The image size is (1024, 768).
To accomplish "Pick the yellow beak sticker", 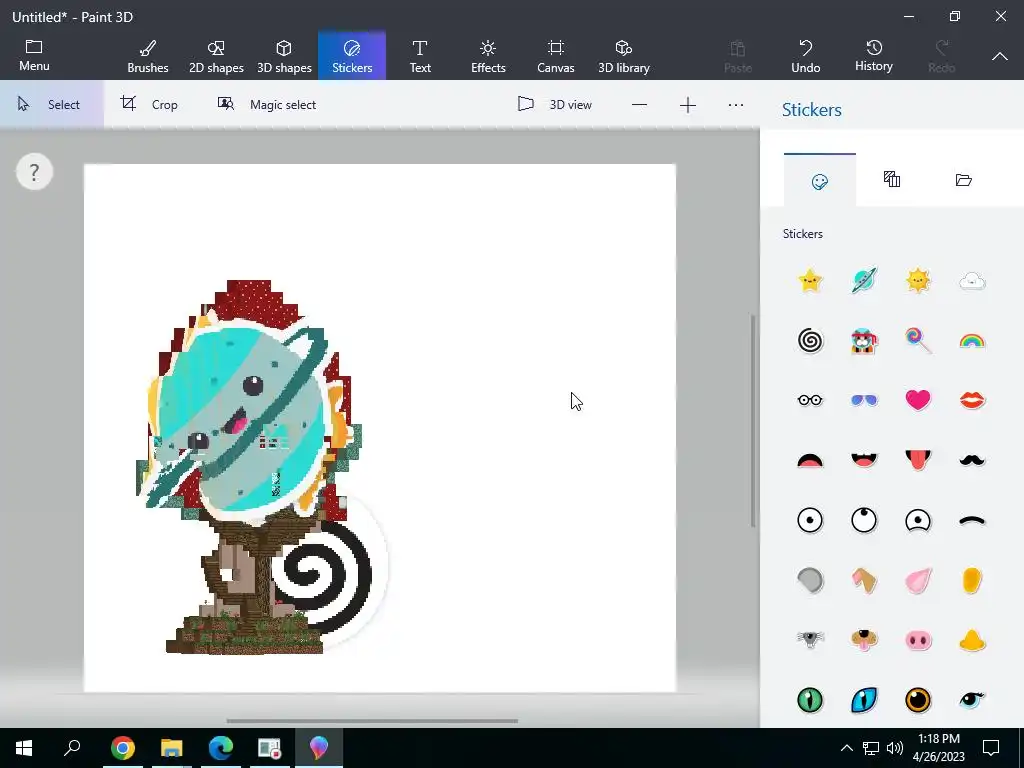I will (x=972, y=640).
